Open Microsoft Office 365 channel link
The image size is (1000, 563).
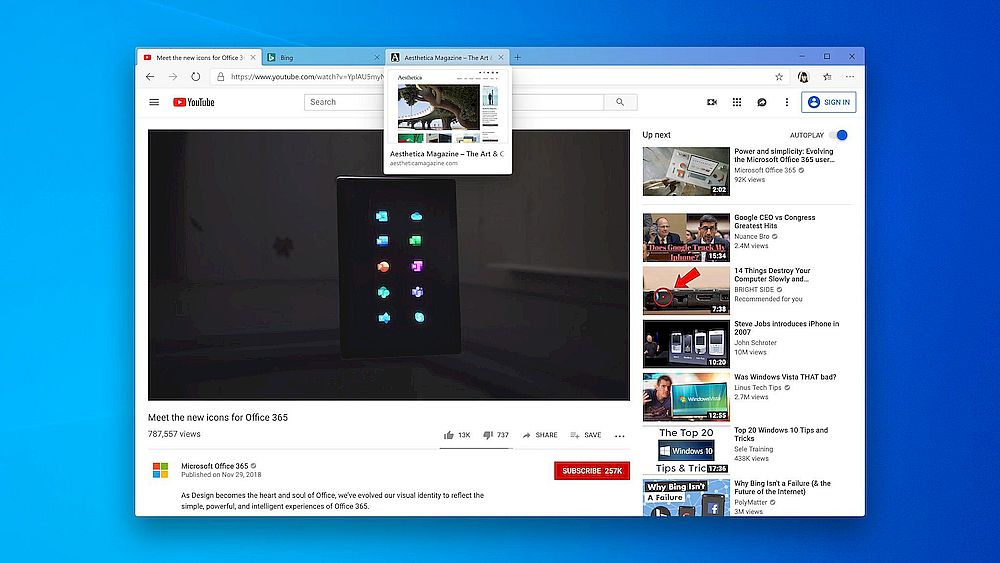pos(214,466)
